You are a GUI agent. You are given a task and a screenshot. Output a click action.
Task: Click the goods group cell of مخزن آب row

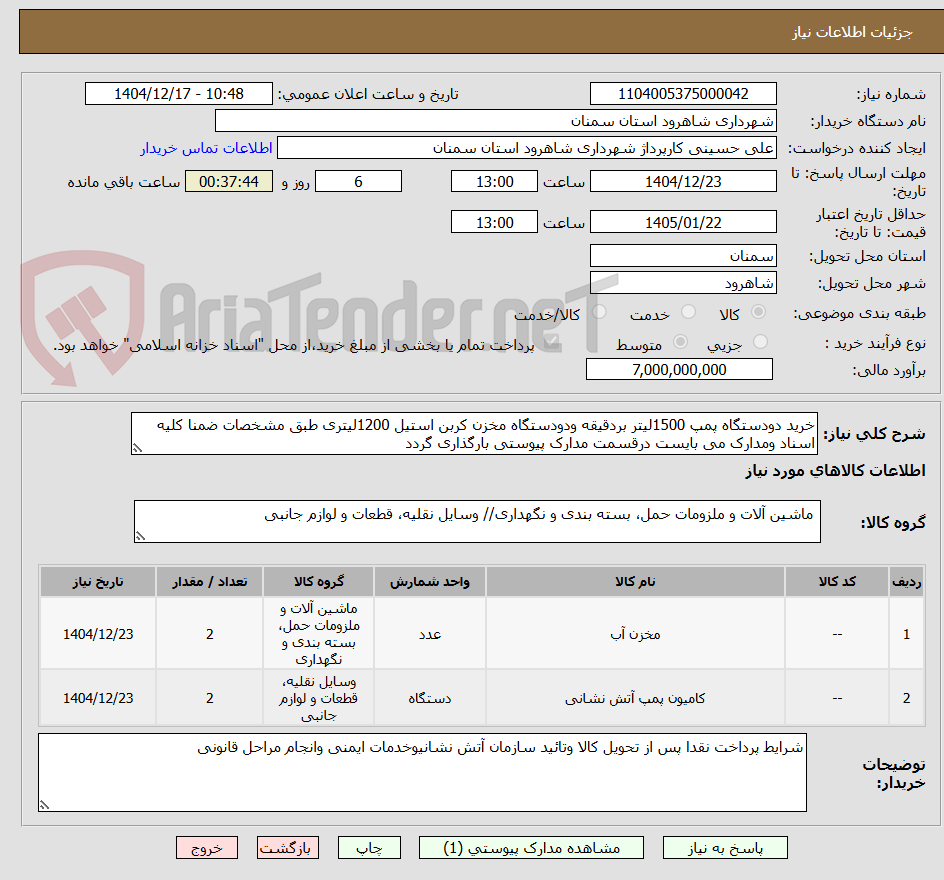318,634
